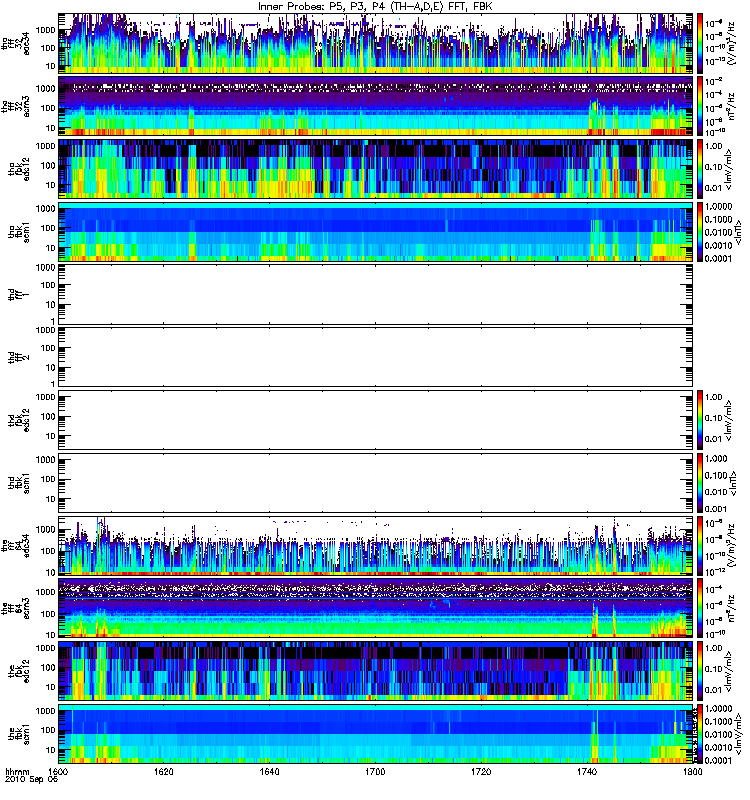Click the "tha fbk scm1" y-axis label
The width and height of the screenshot is (750, 800).
click(x=19, y=232)
